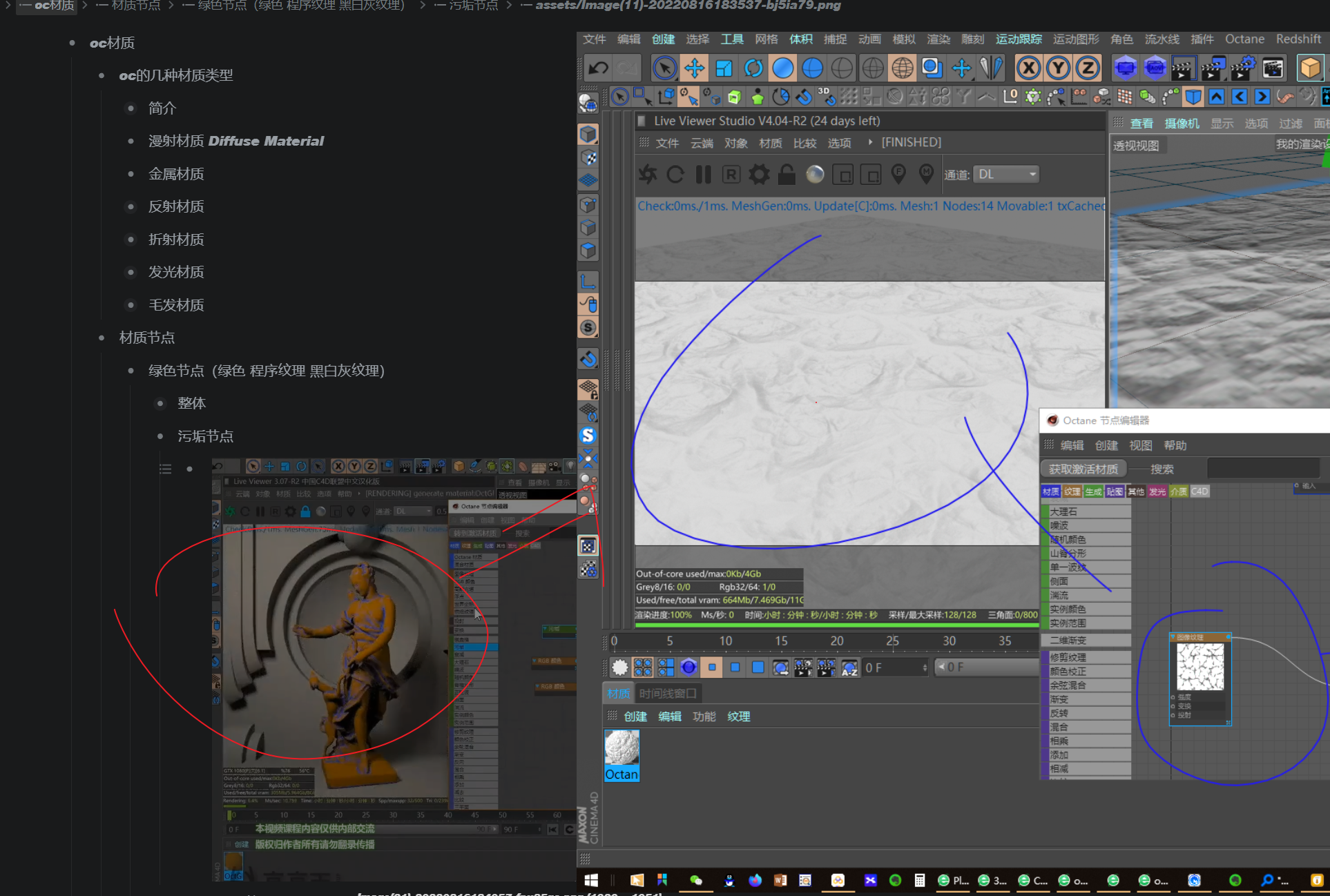This screenshot has width=1330, height=896.
Task: Select the Scale tool
Action: (x=724, y=68)
